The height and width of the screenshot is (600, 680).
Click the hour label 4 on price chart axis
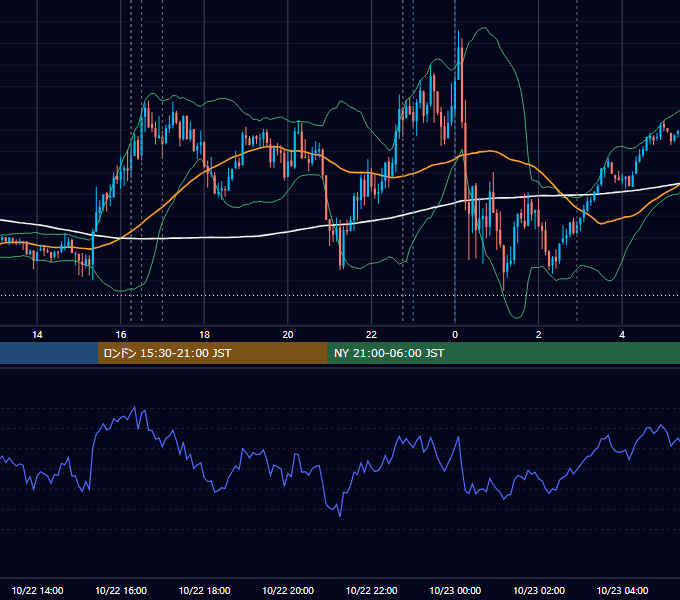[x=622, y=335]
